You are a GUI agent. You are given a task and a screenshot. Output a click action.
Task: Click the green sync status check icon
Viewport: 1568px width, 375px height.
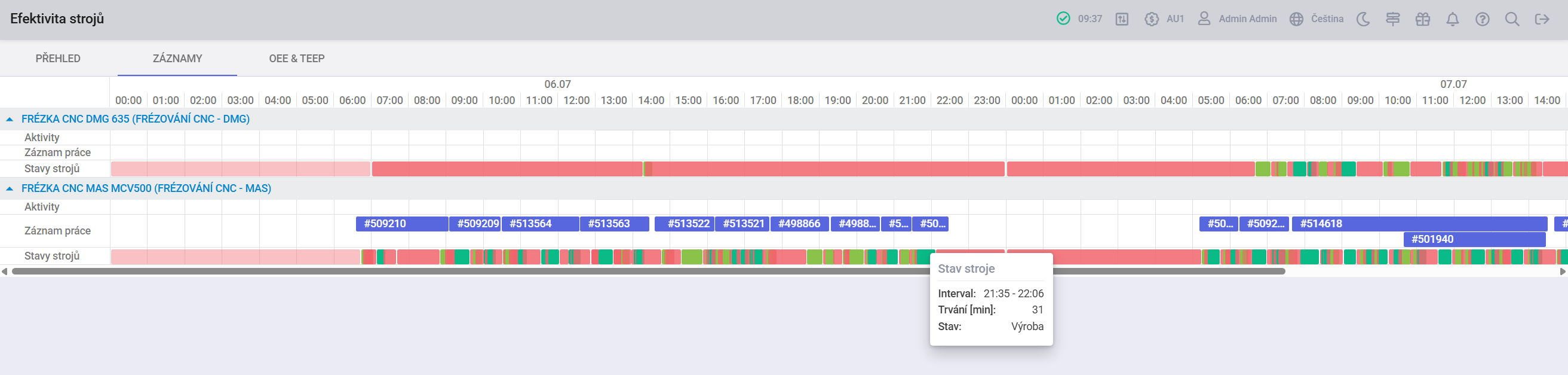(1063, 19)
